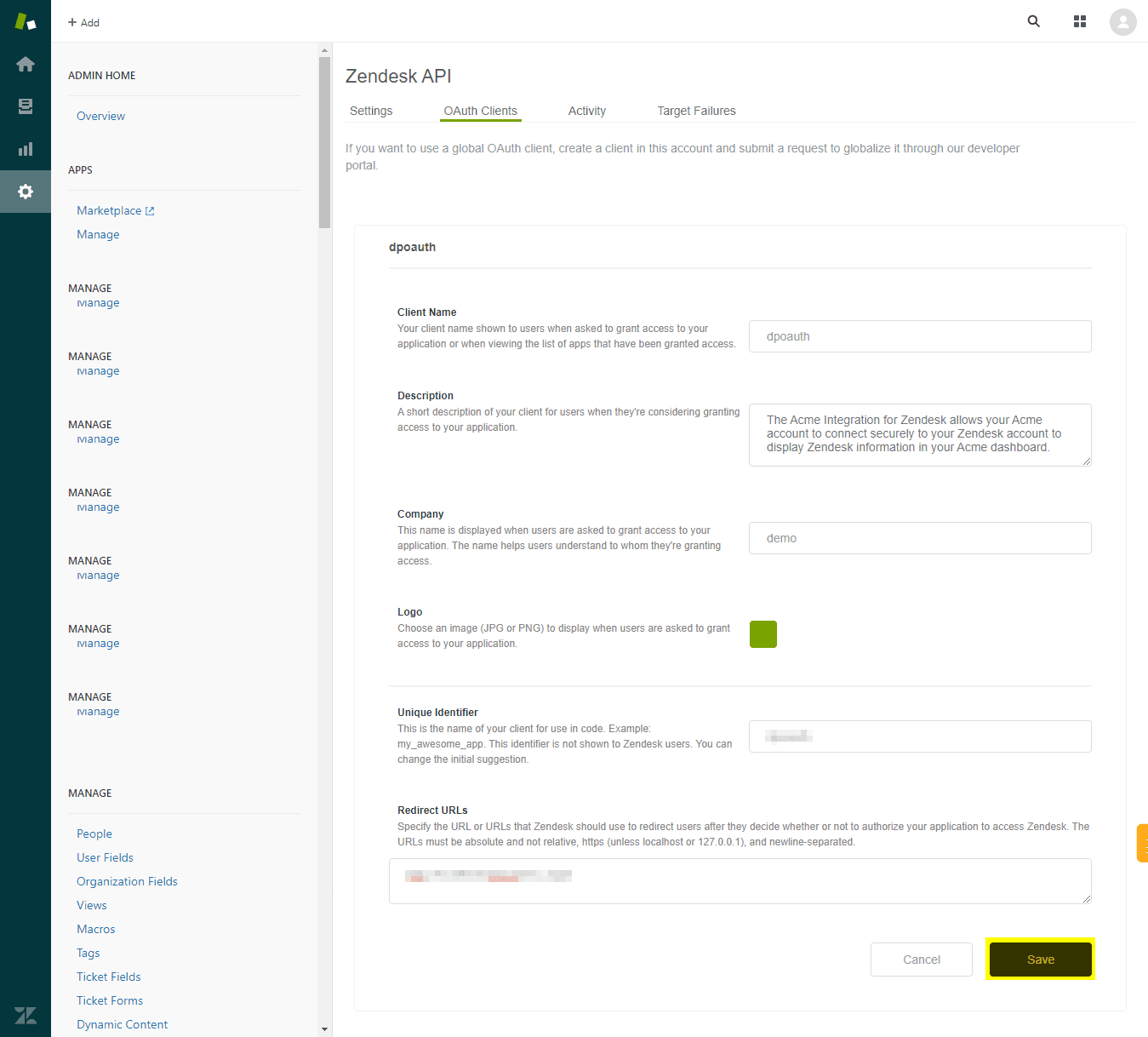This screenshot has width=1148, height=1037.
Task: Open the Marketplace link
Action: (x=109, y=210)
